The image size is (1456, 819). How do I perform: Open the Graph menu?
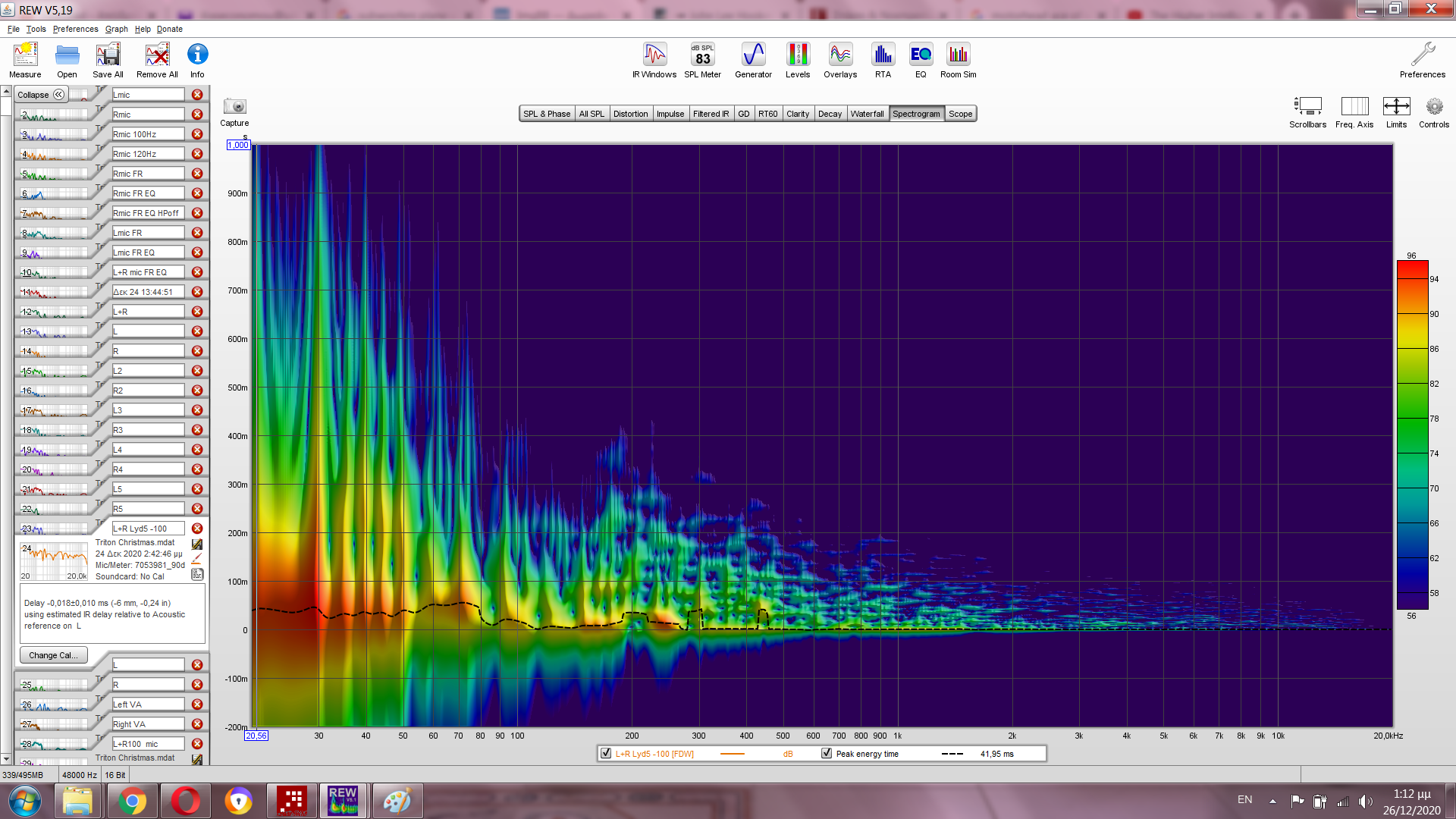(117, 29)
